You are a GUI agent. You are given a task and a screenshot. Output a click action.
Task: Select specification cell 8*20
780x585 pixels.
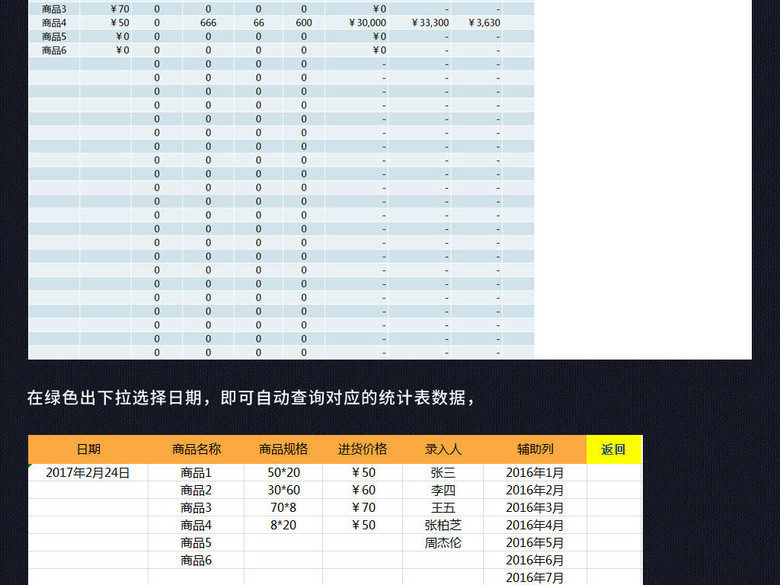[284, 525]
